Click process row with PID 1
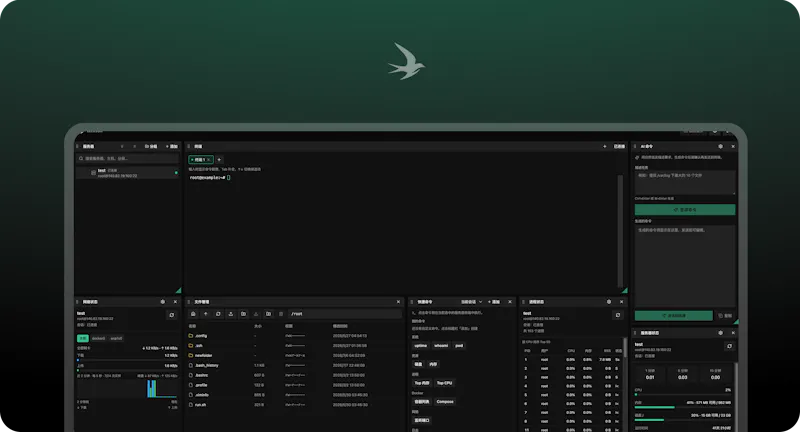Screen dimensions: 800x432 pyautogui.click(x=571, y=360)
